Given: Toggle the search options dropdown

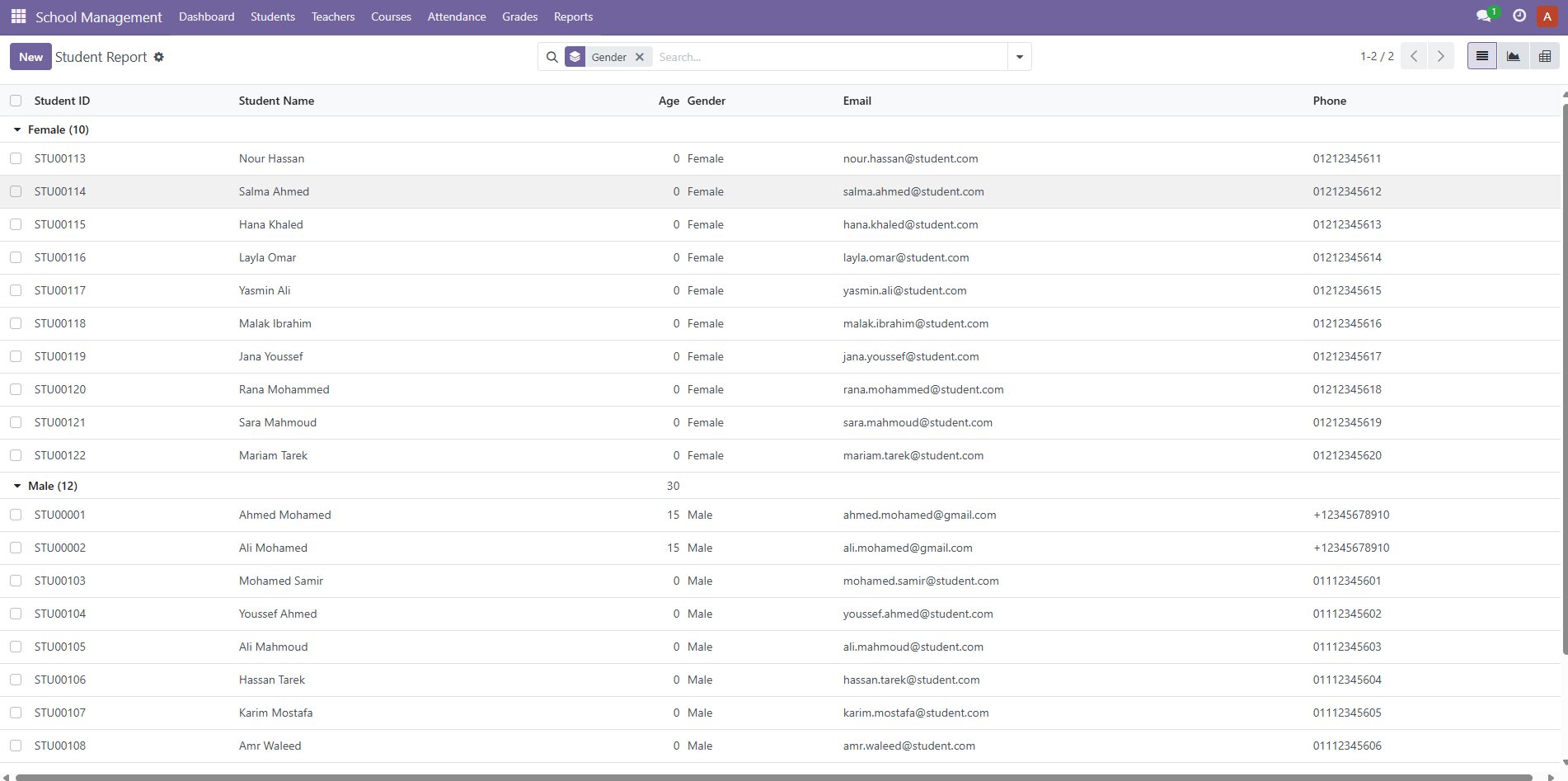Looking at the screenshot, I should pos(1020,57).
